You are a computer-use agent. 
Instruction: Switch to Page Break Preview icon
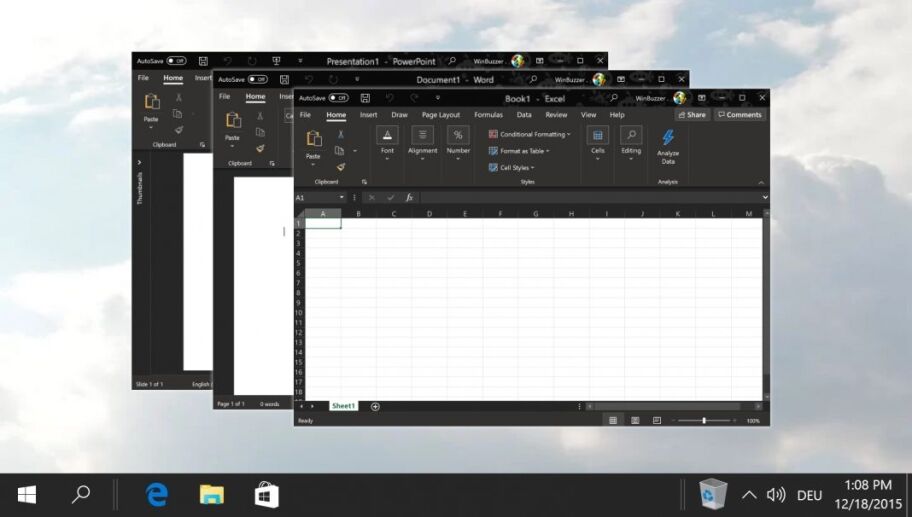pos(657,420)
